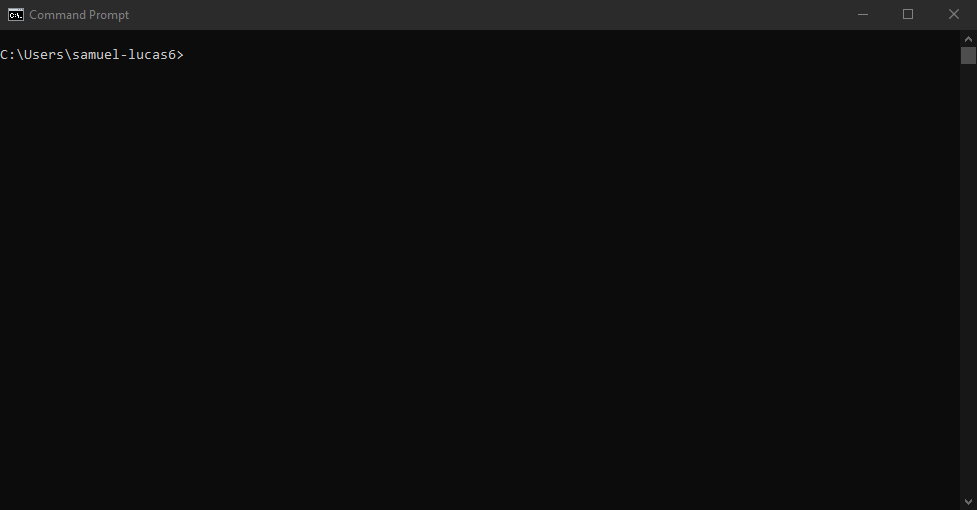Click the "C:" drive letter in prompt
The image size is (977, 510).
(x=7, y=55)
